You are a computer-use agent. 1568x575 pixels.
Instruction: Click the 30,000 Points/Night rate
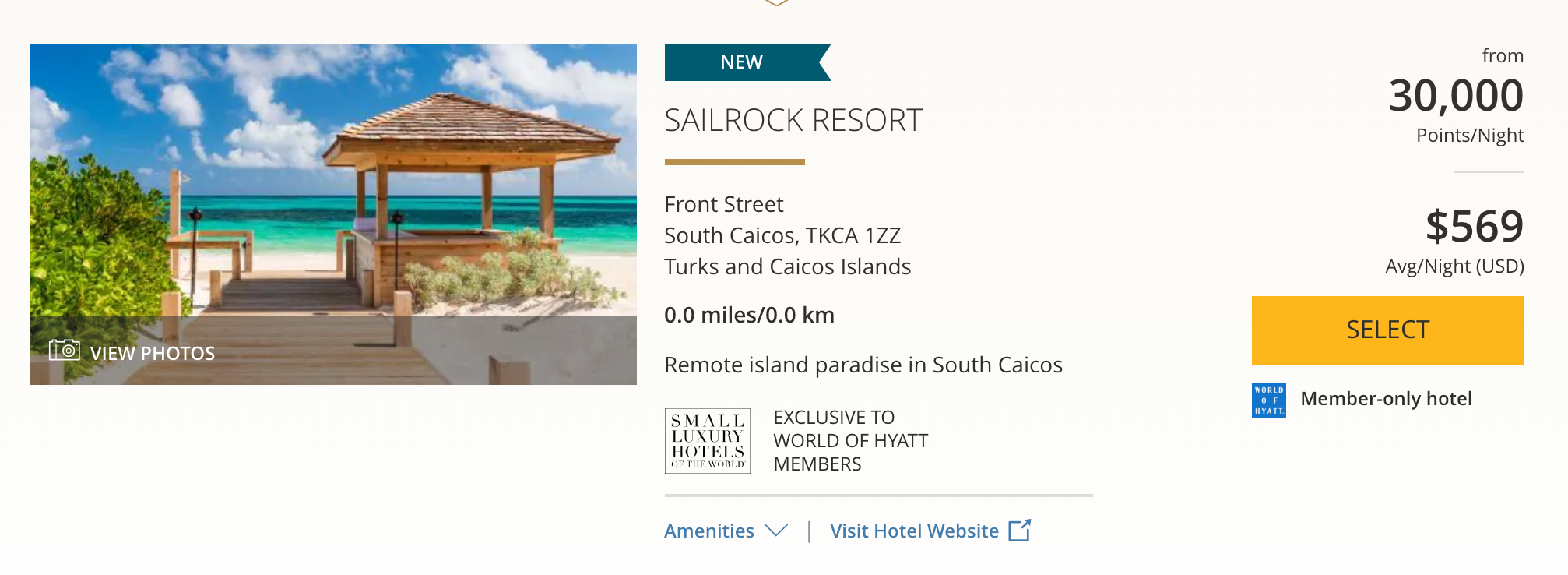[1455, 97]
